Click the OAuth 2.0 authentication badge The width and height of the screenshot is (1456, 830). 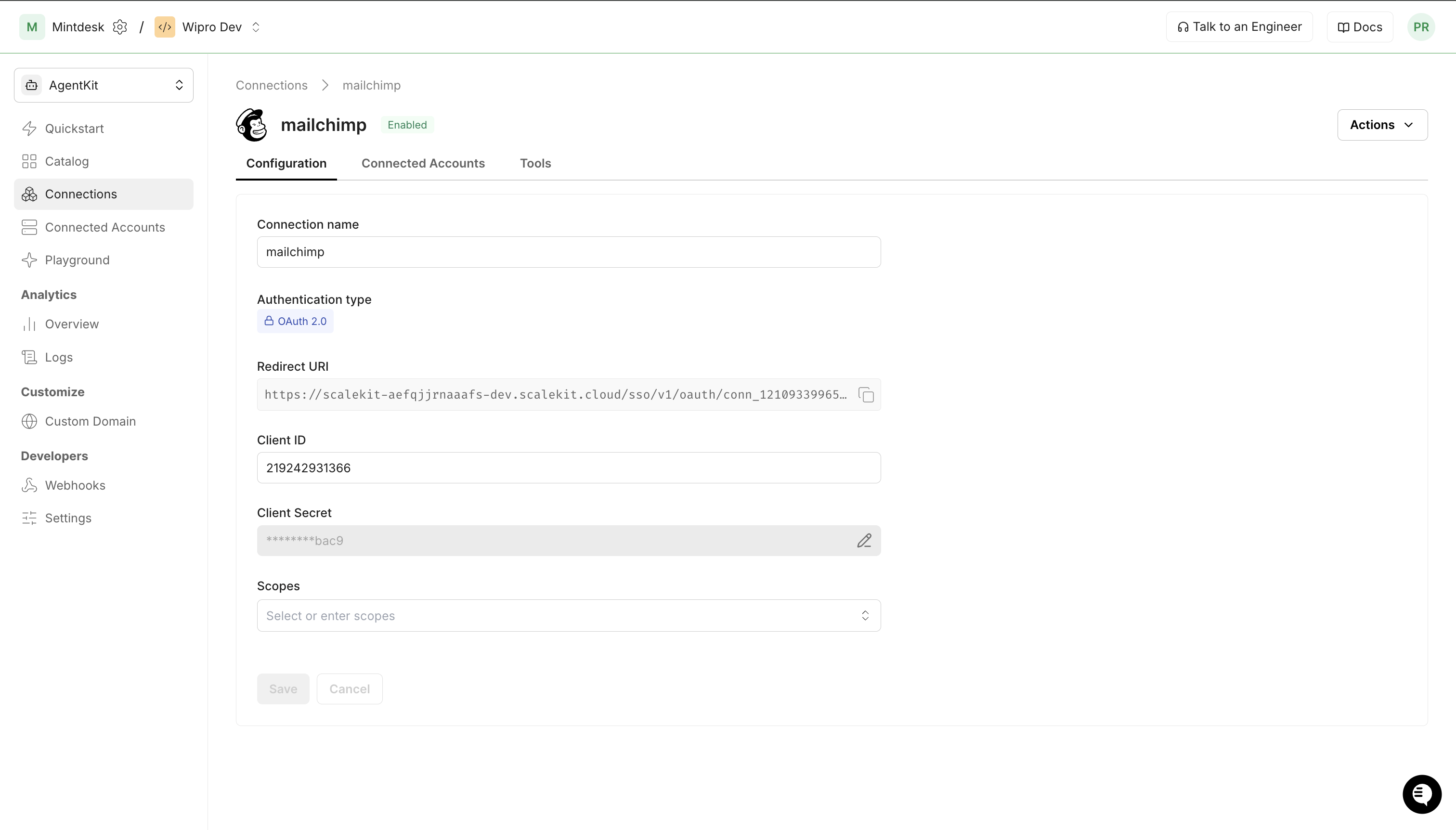(x=295, y=321)
